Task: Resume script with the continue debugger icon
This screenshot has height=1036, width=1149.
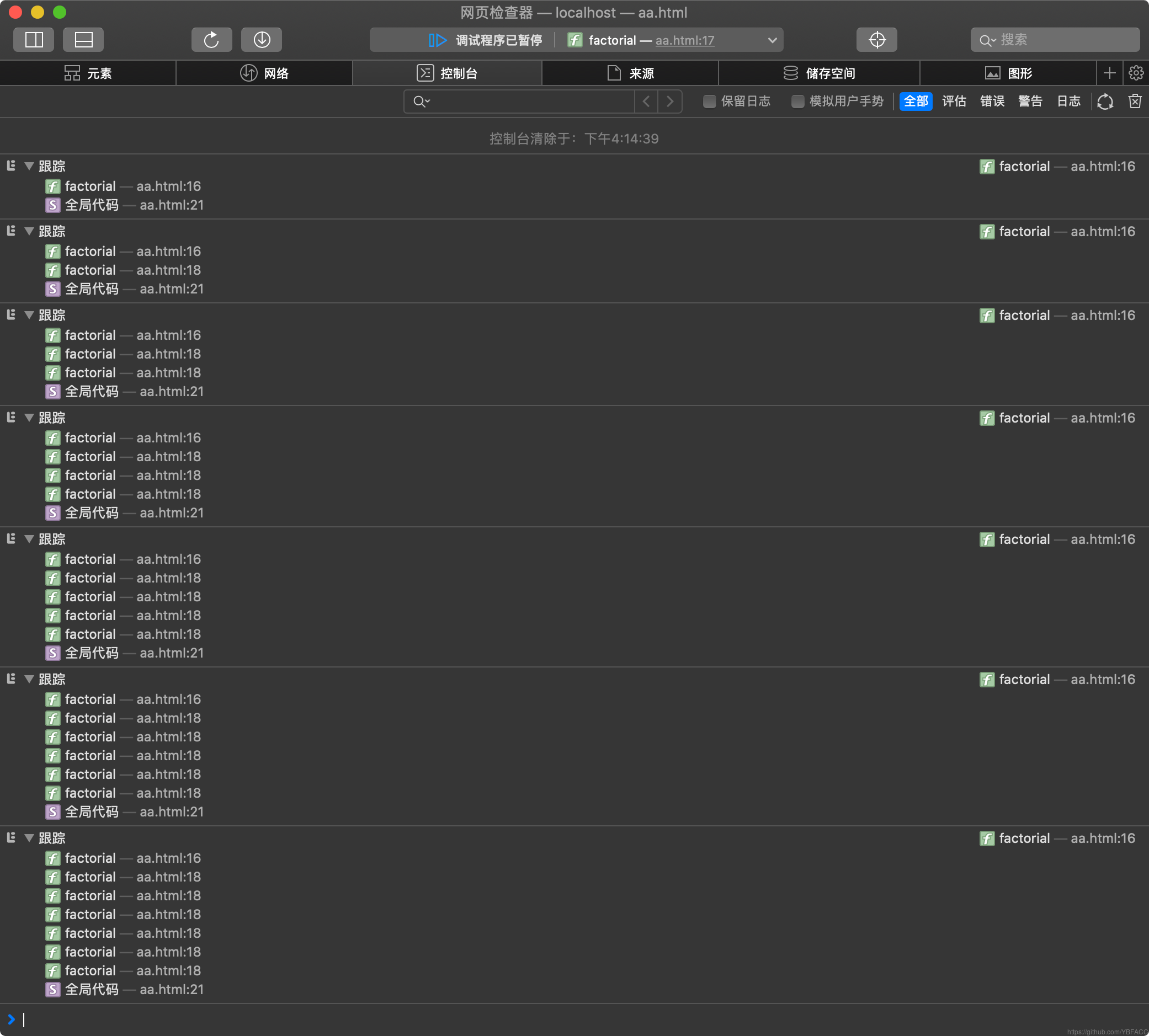Action: tap(437, 40)
